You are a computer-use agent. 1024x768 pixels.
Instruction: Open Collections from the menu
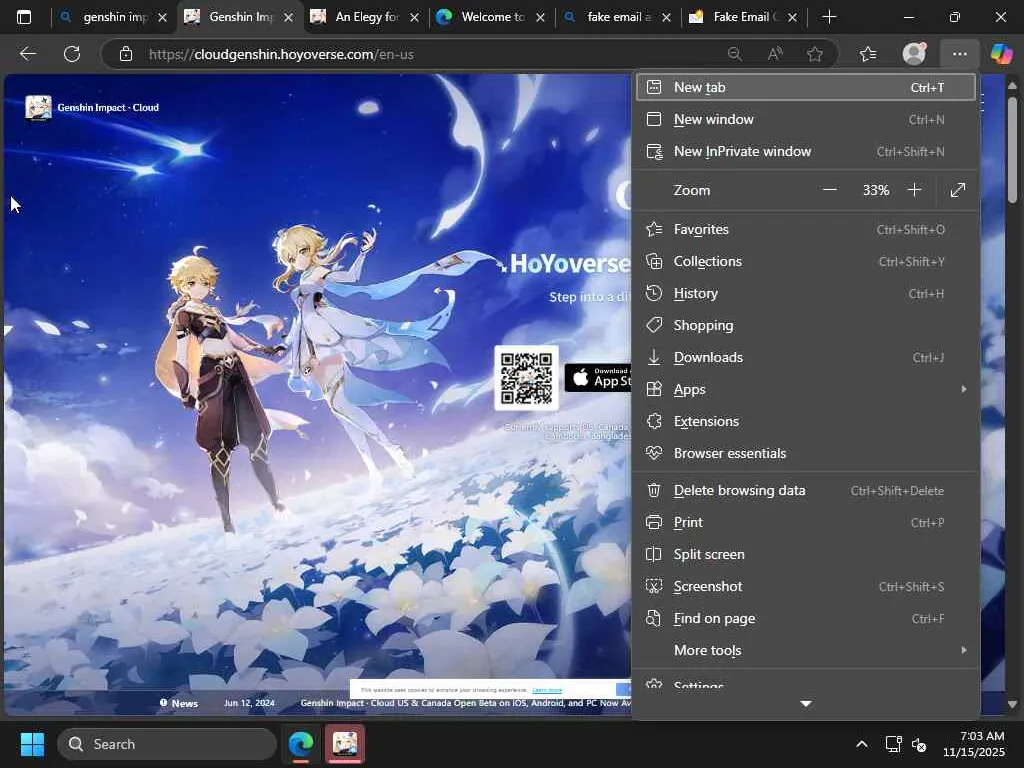[x=806, y=261]
